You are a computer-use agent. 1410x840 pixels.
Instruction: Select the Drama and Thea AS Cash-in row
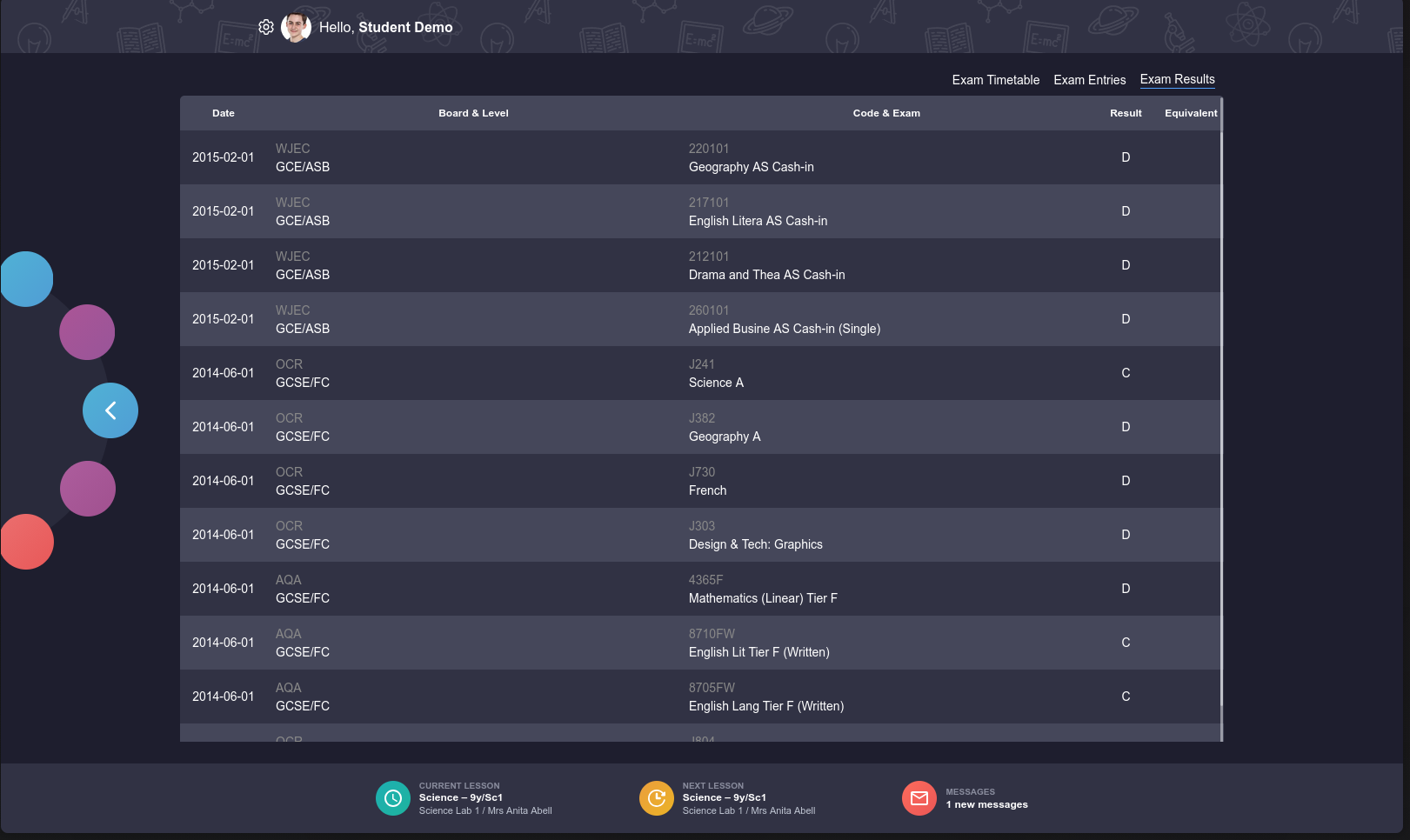[x=700, y=265]
